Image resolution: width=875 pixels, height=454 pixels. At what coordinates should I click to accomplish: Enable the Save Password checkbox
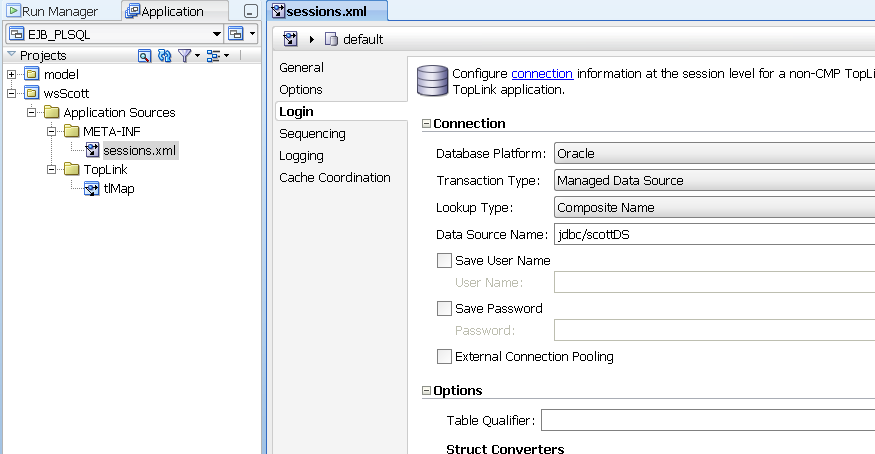[444, 308]
